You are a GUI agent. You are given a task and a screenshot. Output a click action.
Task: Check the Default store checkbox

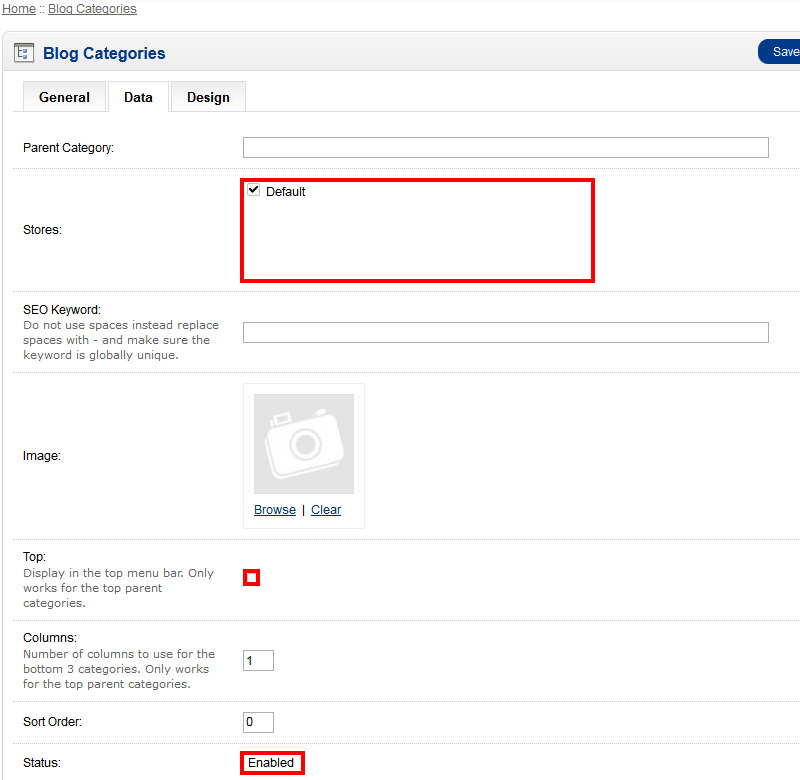tap(254, 191)
